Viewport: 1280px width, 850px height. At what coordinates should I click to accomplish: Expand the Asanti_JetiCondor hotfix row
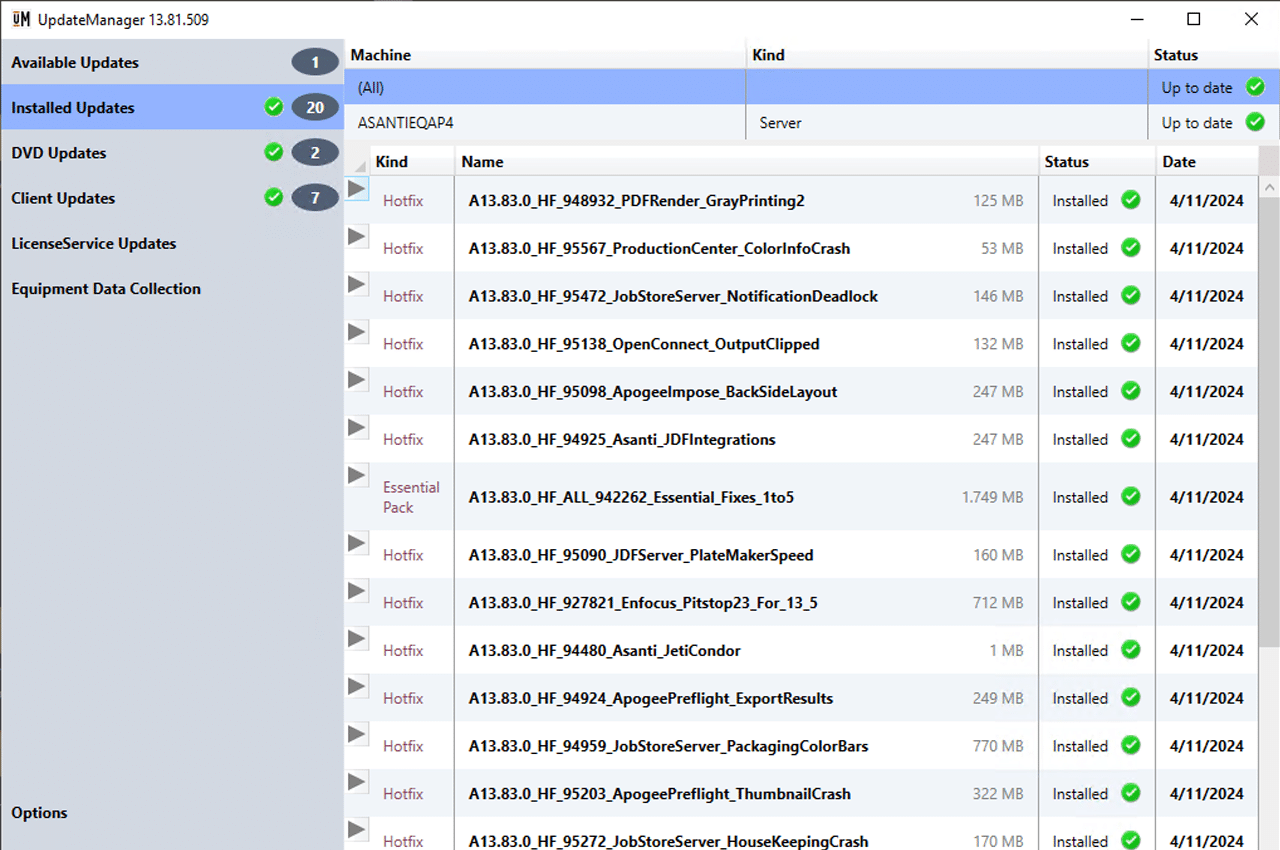[x=357, y=638]
